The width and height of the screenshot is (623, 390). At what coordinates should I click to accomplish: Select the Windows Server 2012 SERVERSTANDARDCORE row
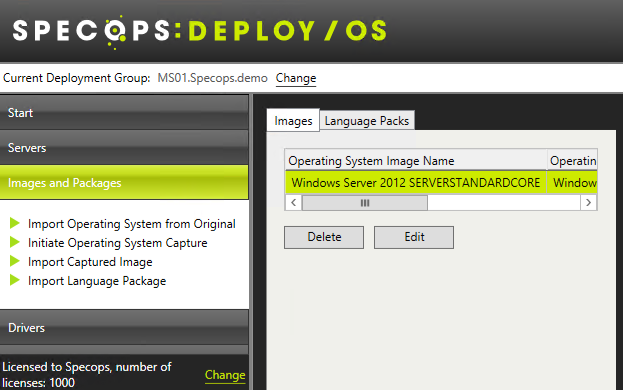[441, 182]
